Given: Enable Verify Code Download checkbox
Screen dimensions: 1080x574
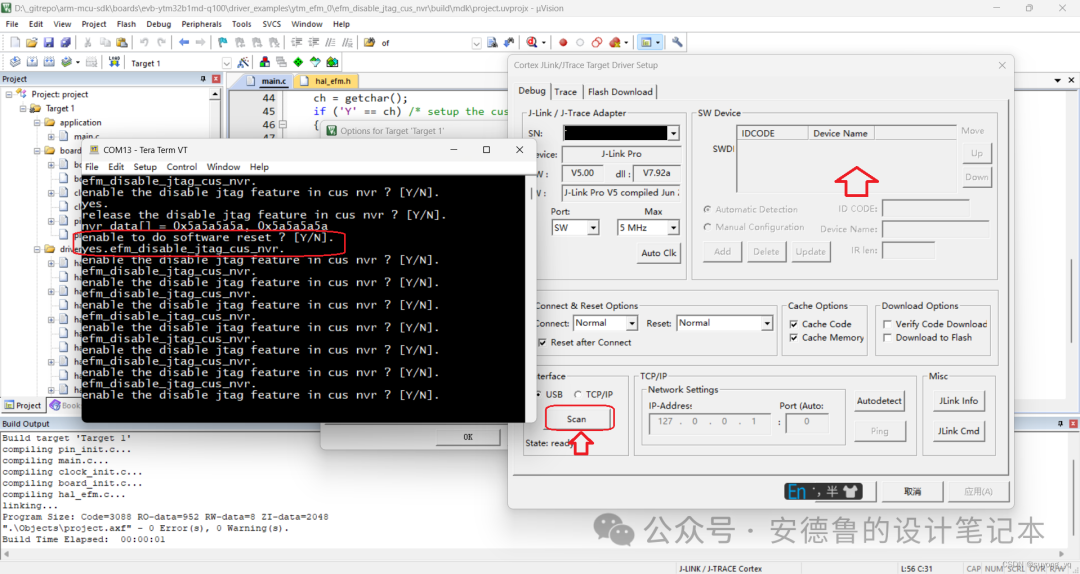Looking at the screenshot, I should [888, 324].
